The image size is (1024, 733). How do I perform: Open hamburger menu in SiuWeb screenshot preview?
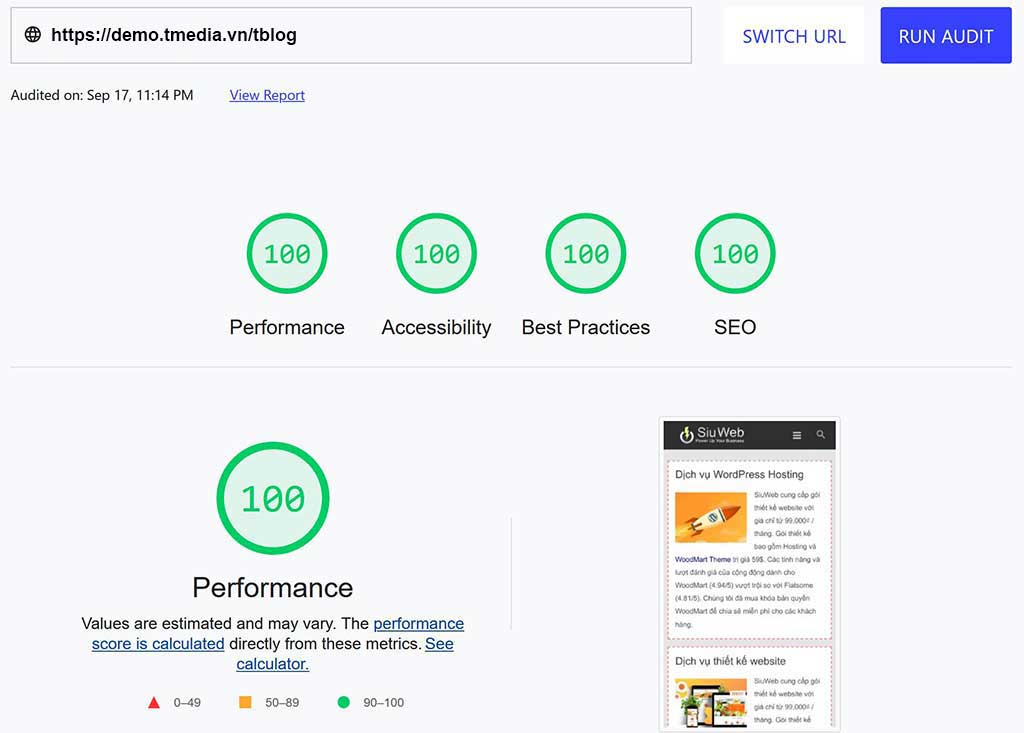click(797, 435)
